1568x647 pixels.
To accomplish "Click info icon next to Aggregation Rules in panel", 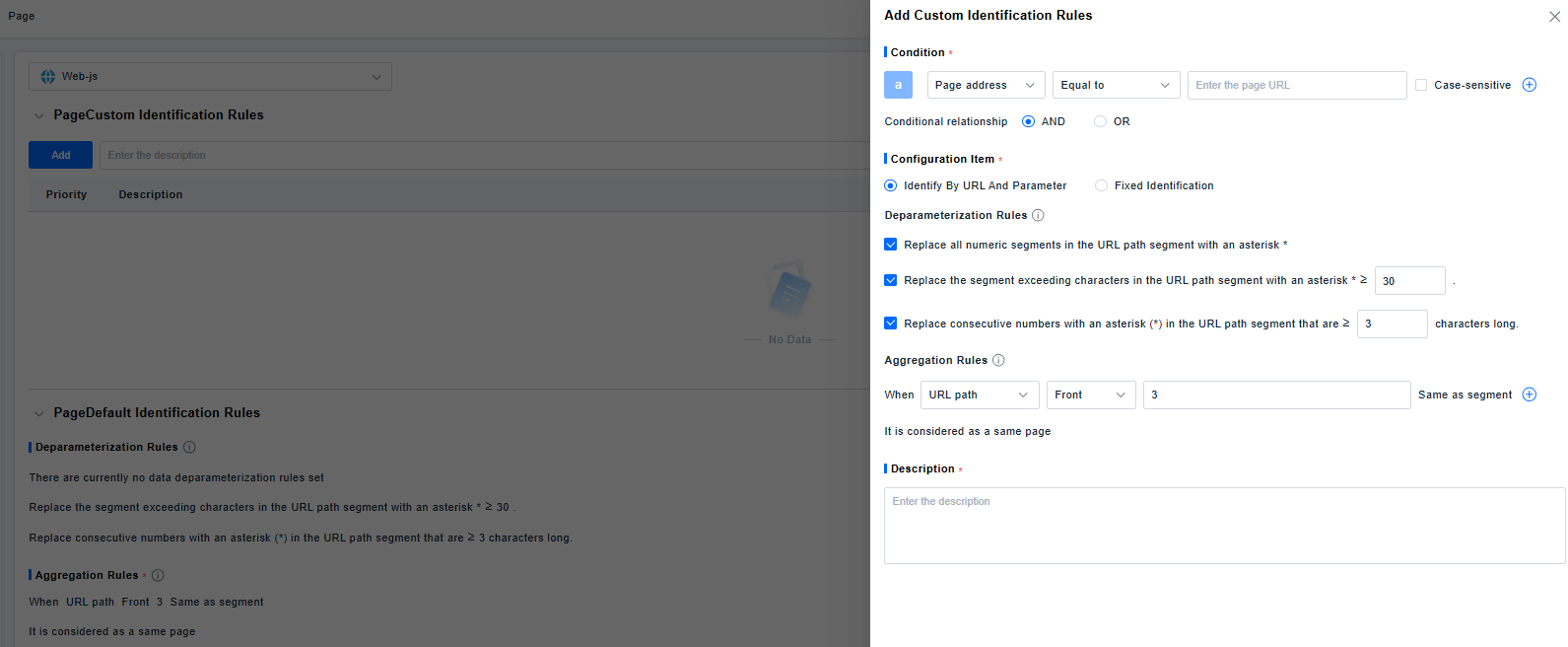I will [x=998, y=360].
